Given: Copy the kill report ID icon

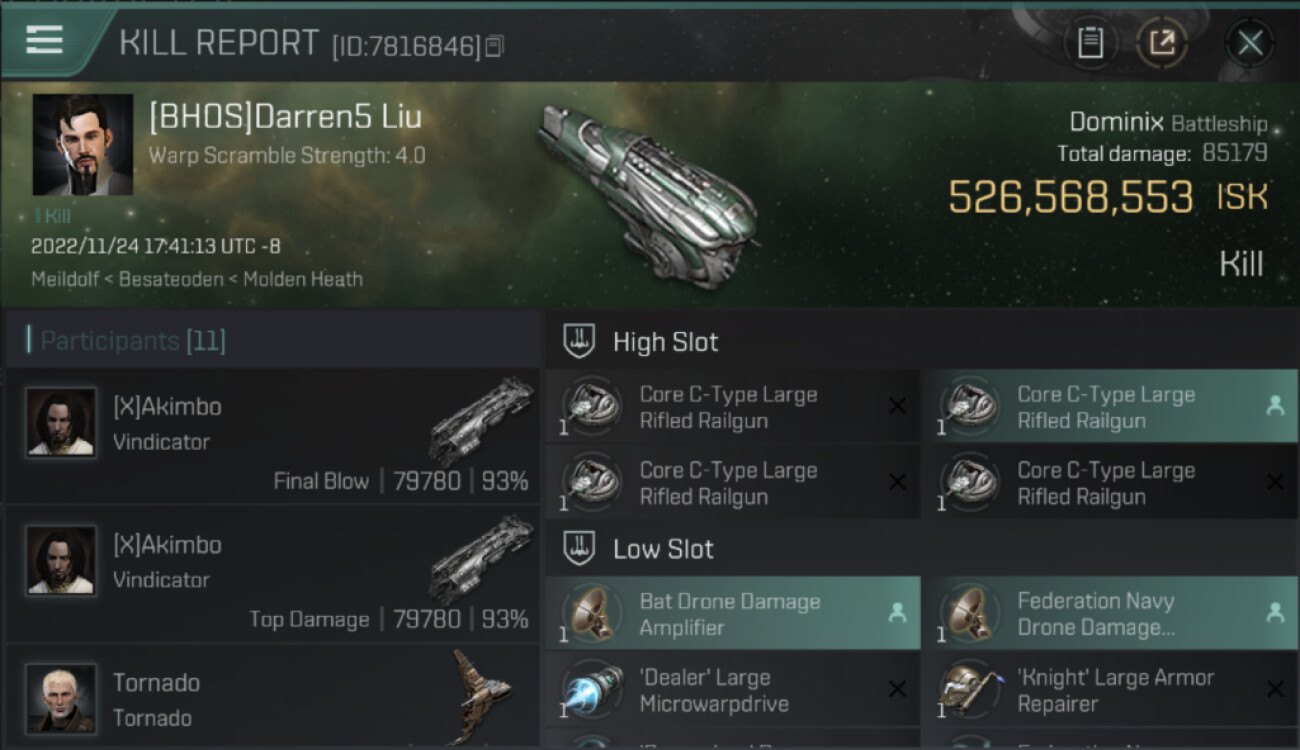Looking at the screenshot, I should click(x=495, y=46).
